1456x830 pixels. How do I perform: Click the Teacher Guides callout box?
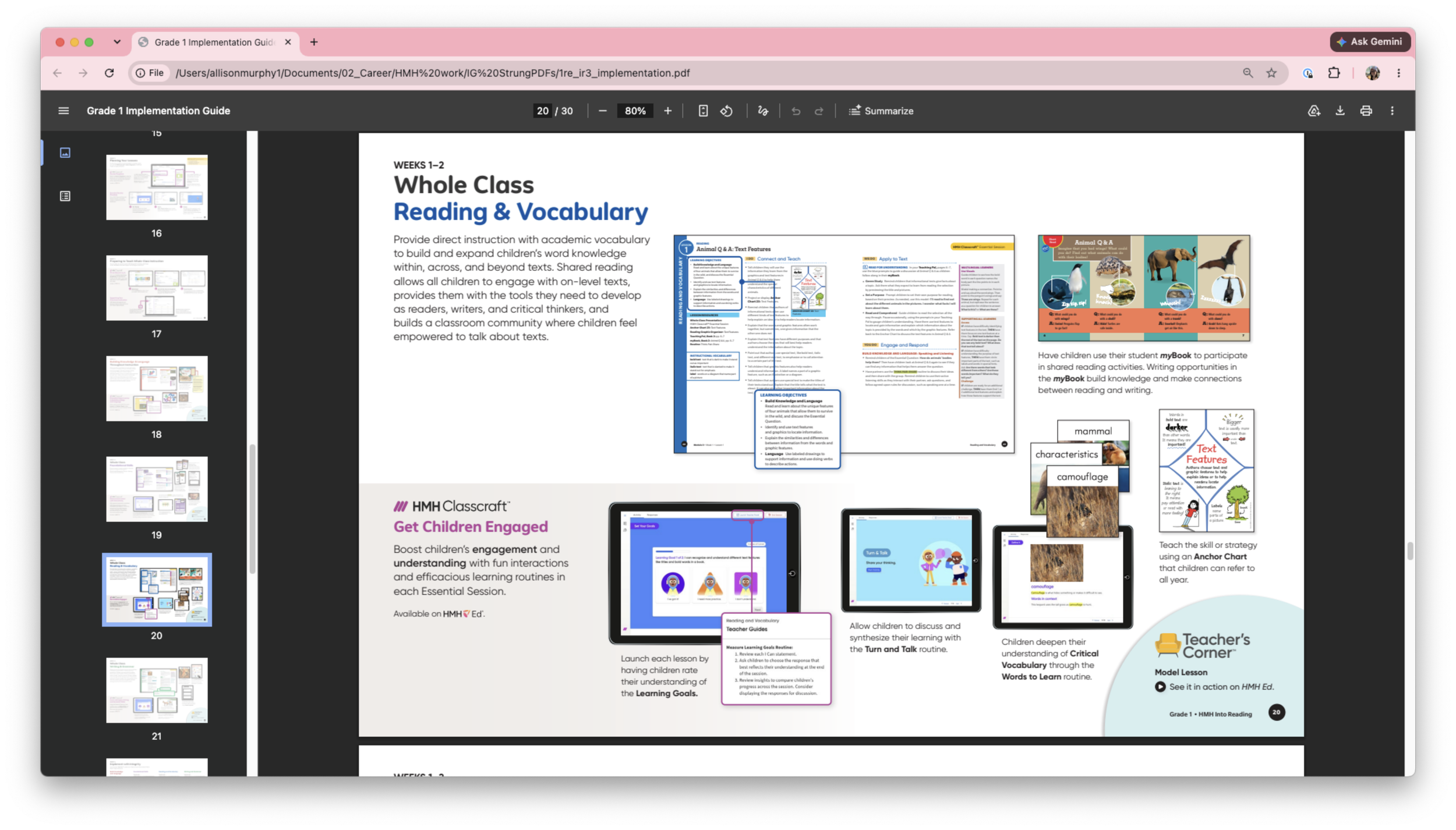pyautogui.click(x=776, y=659)
